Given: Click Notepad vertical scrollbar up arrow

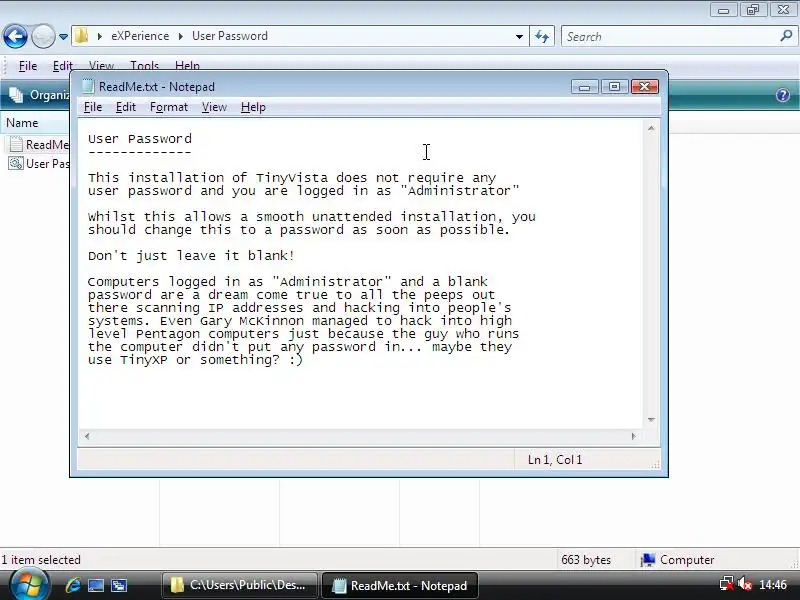Looking at the screenshot, I should click(651, 128).
